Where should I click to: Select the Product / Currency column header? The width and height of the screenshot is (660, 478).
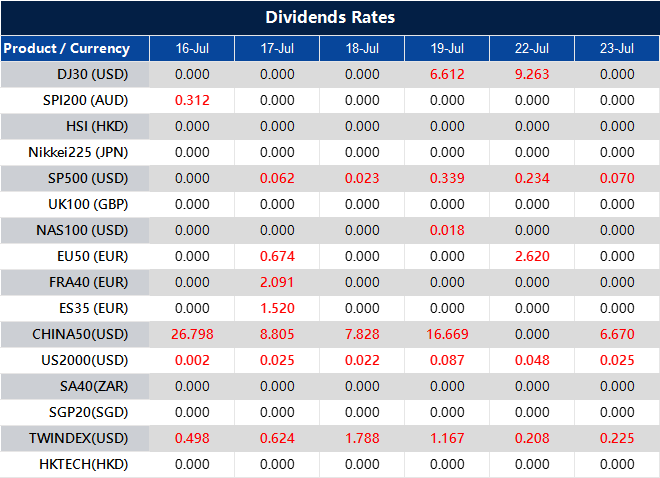tap(66, 48)
